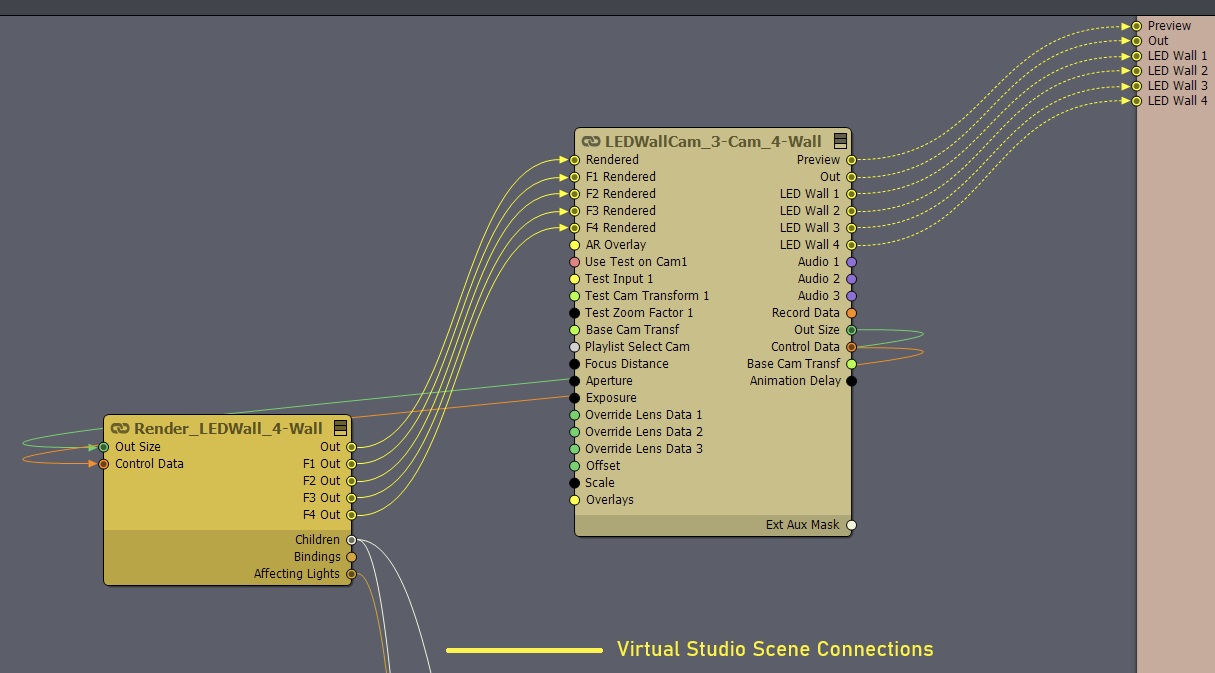Click the Bindings output pin
The height and width of the screenshot is (673, 1215).
[x=351, y=557]
